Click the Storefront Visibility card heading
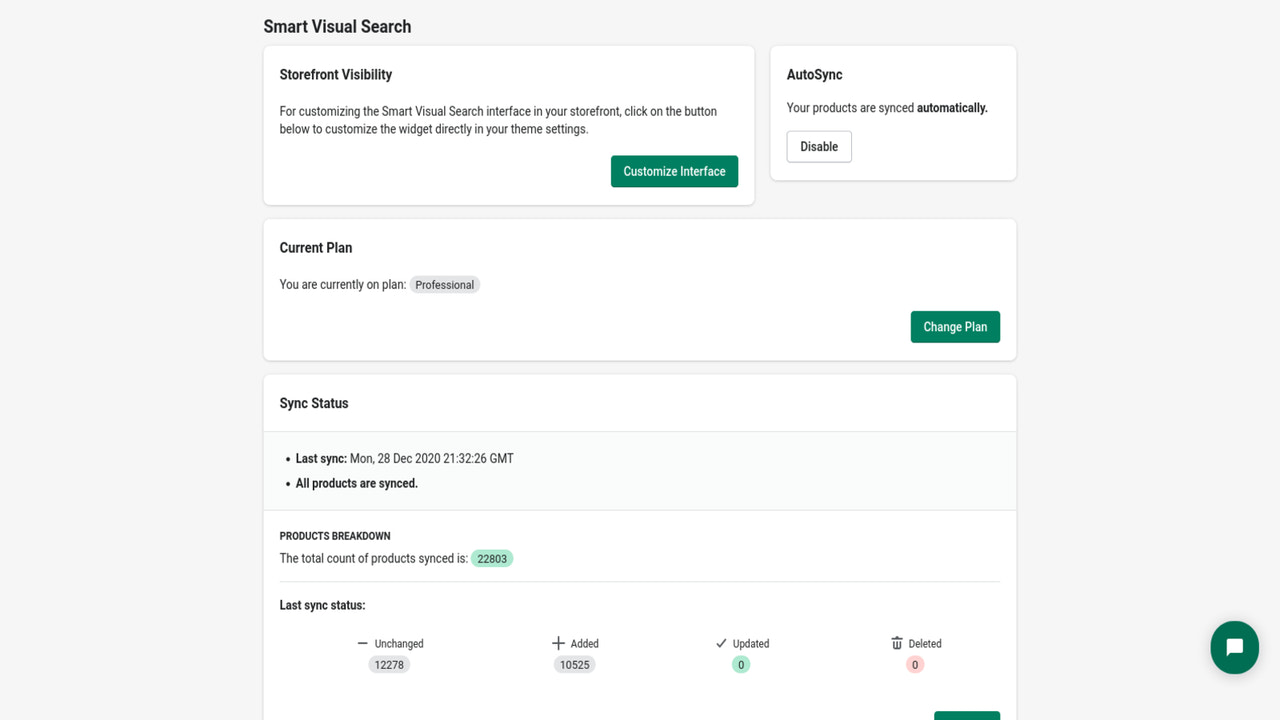The width and height of the screenshot is (1280, 720). [x=335, y=74]
